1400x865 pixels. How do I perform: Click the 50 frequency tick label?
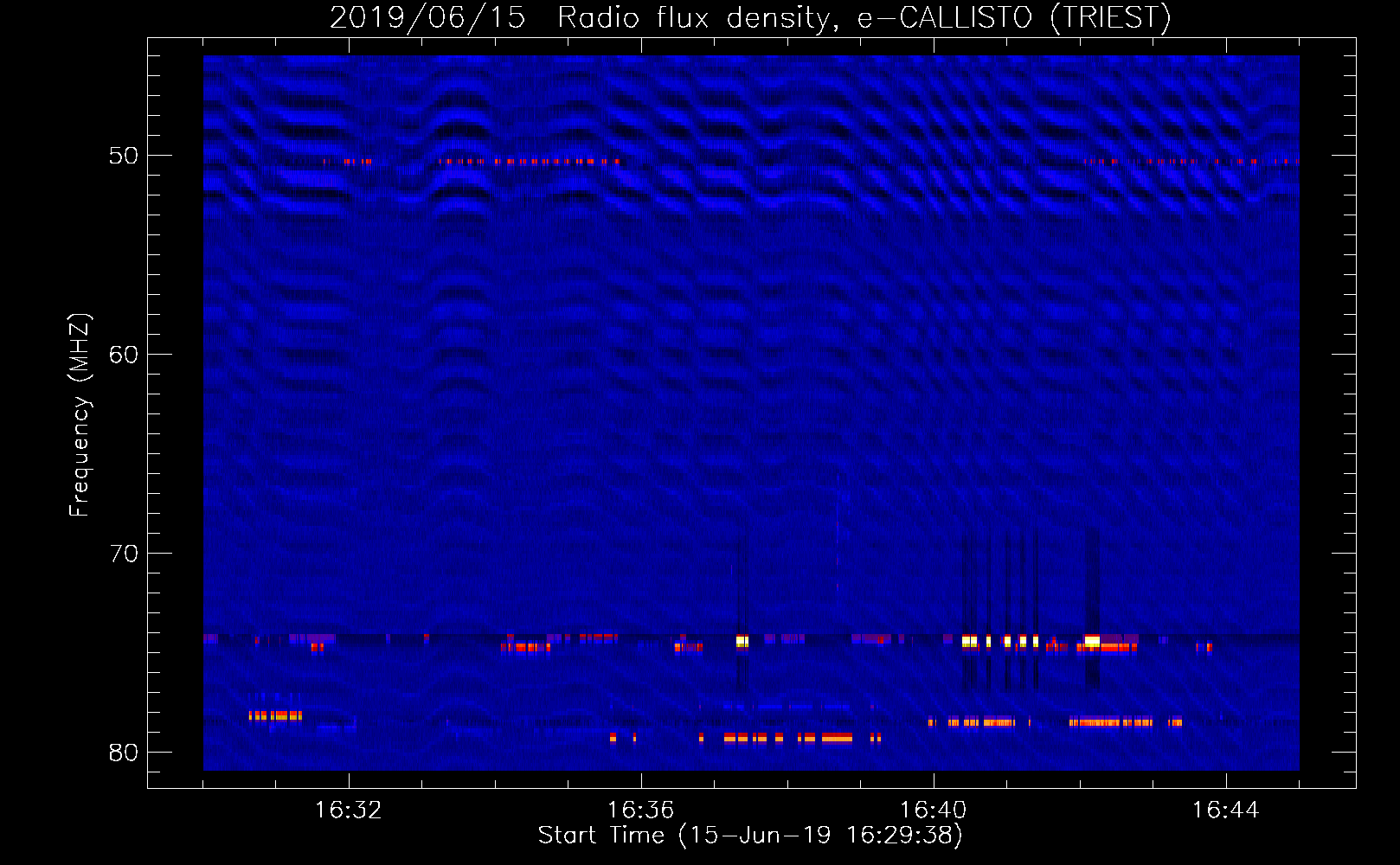coord(124,156)
